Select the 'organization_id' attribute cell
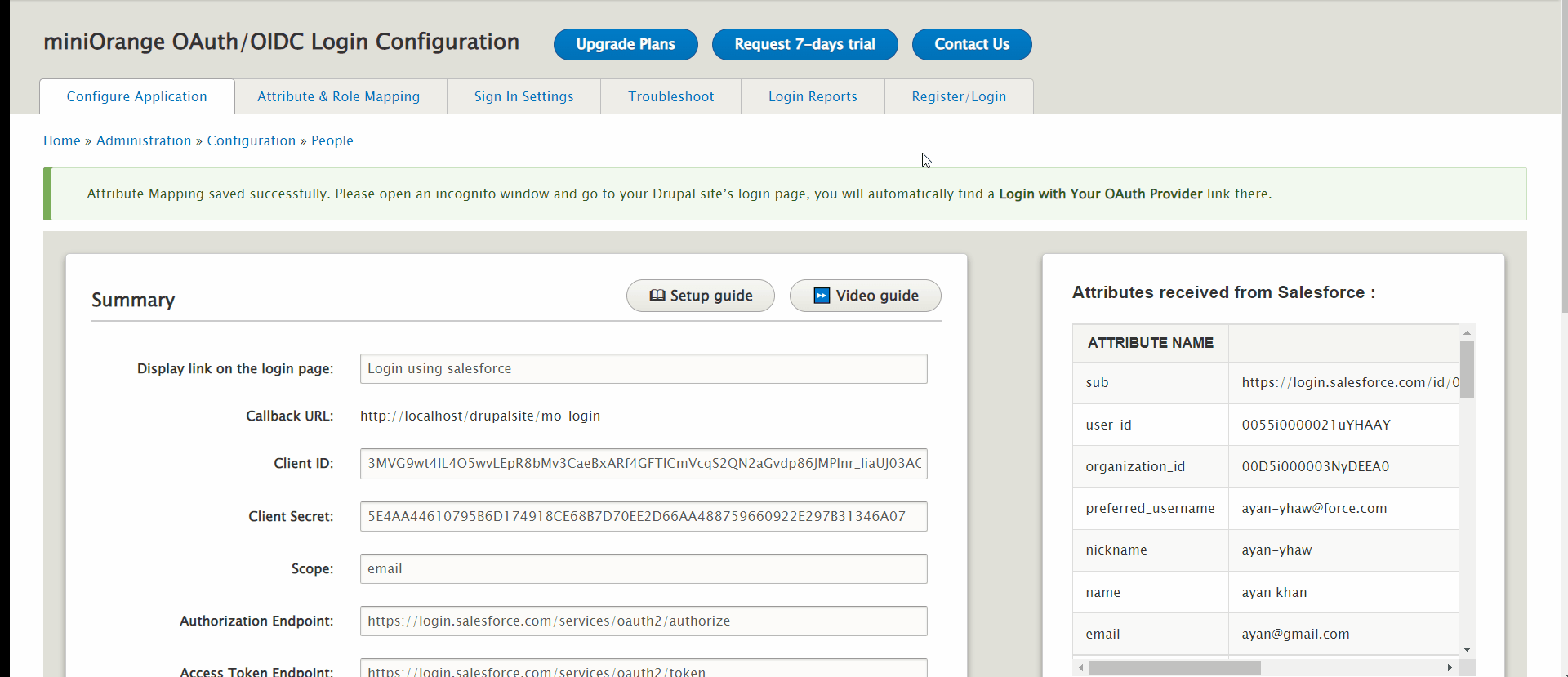 point(1151,466)
